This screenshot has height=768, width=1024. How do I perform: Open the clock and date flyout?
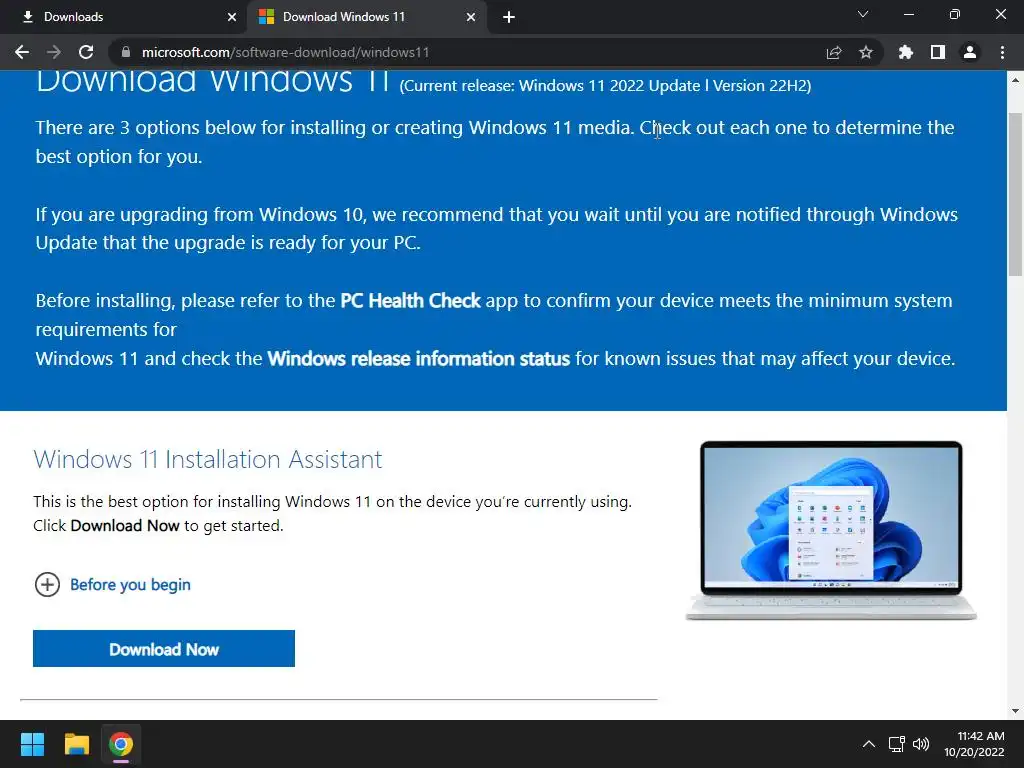click(x=974, y=744)
